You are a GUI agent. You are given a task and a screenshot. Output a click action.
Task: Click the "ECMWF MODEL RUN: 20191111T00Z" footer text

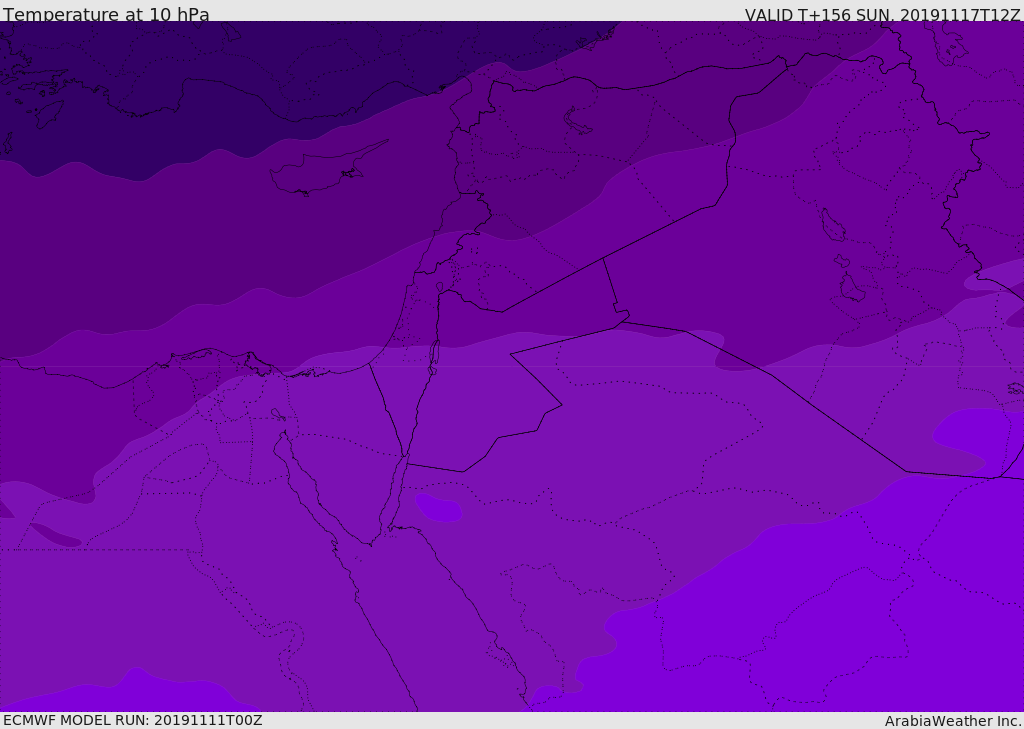[x=133, y=720]
